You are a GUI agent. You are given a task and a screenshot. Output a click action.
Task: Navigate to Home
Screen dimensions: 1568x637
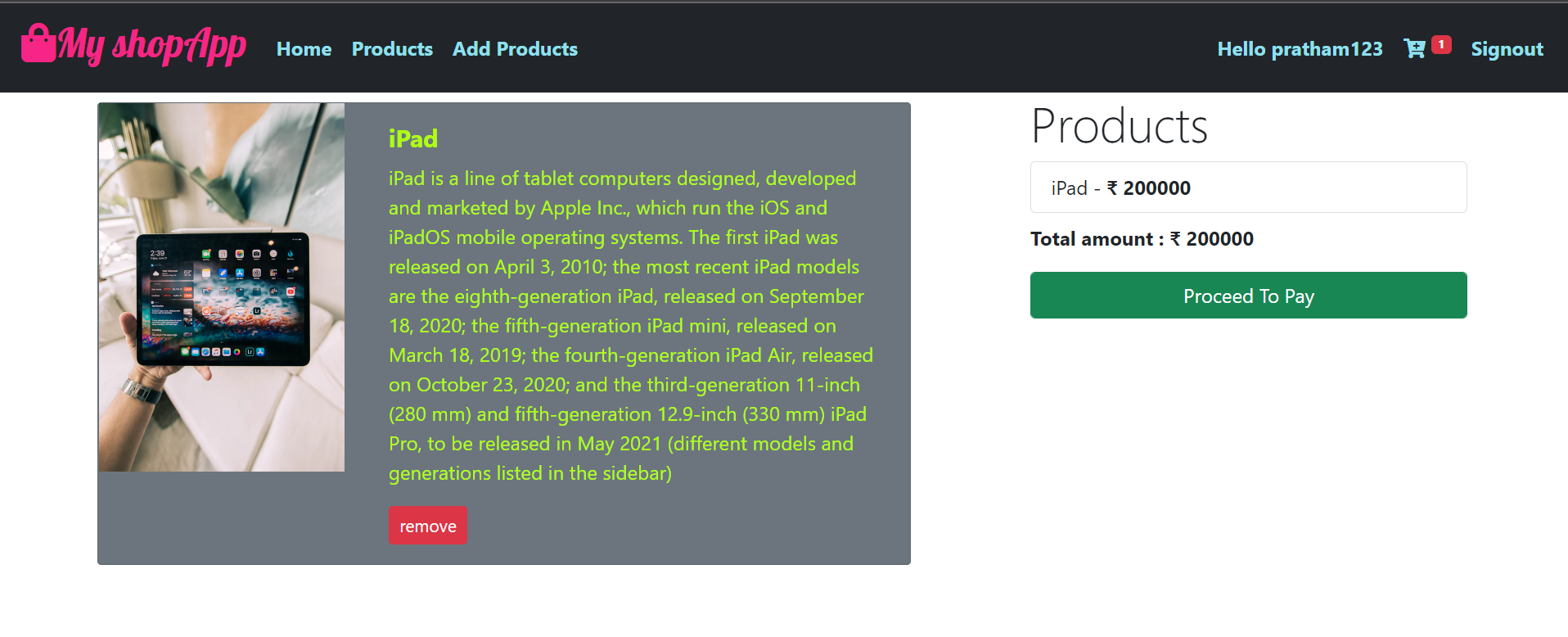[304, 49]
